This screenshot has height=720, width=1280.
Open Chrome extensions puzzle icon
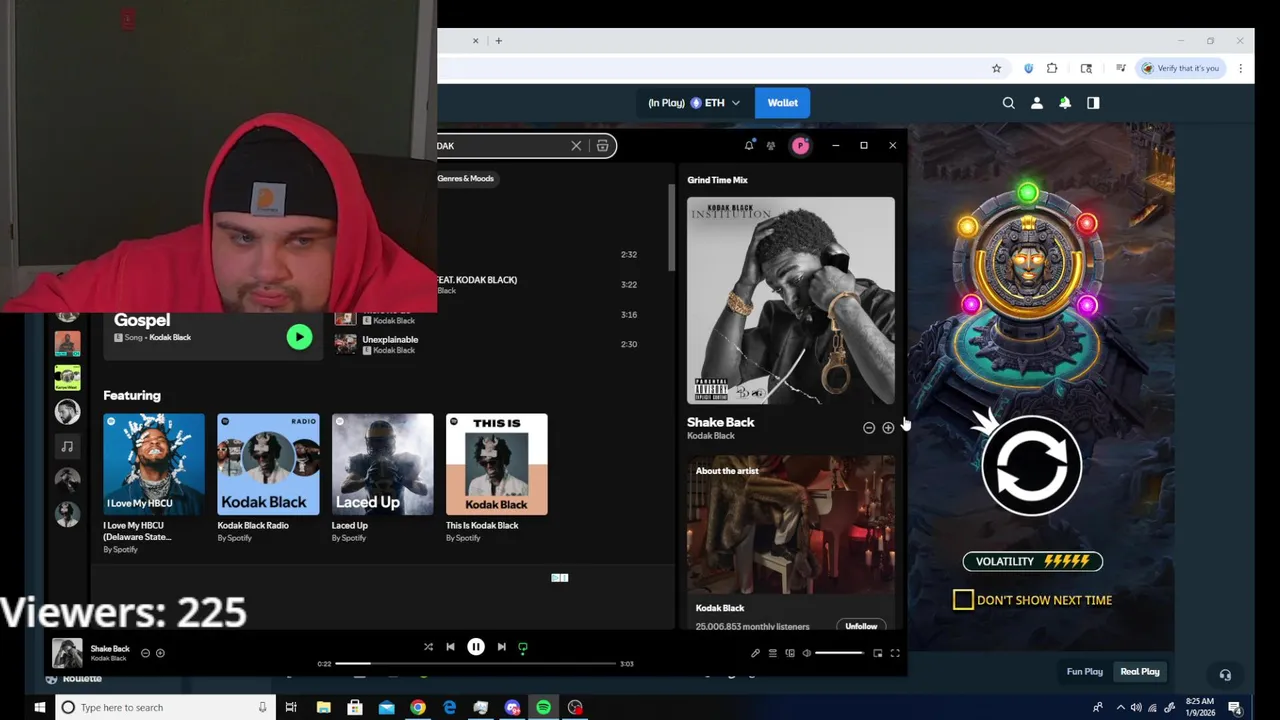coord(1052,68)
